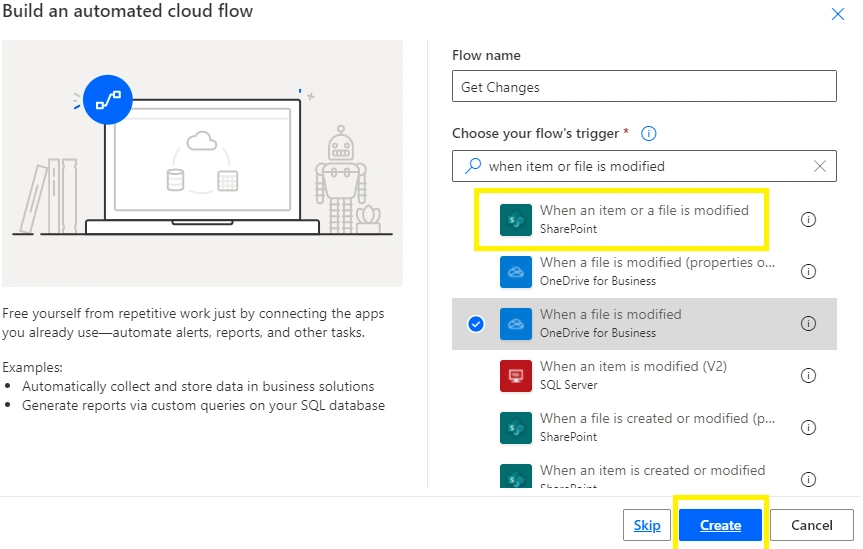Select 'When an item or a file is modified' SharePoint trigger
This screenshot has width=863, height=549.
pos(644,220)
